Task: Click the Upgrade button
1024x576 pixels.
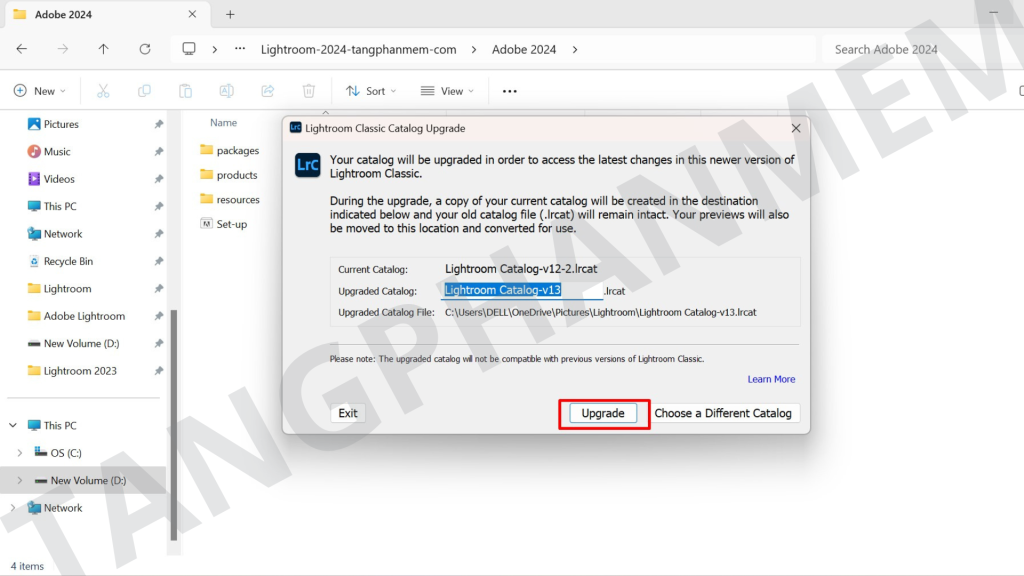Action: click(603, 413)
